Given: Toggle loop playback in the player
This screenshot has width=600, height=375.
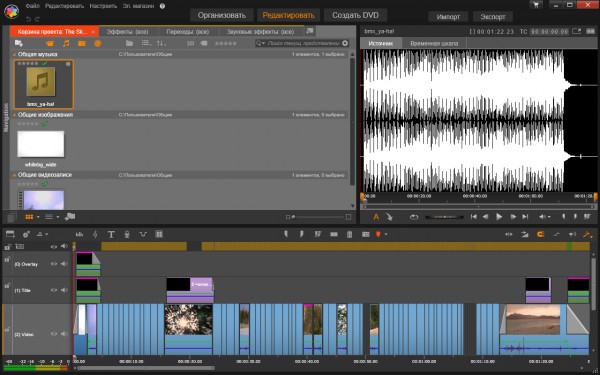Looking at the screenshot, I should click(x=414, y=217).
